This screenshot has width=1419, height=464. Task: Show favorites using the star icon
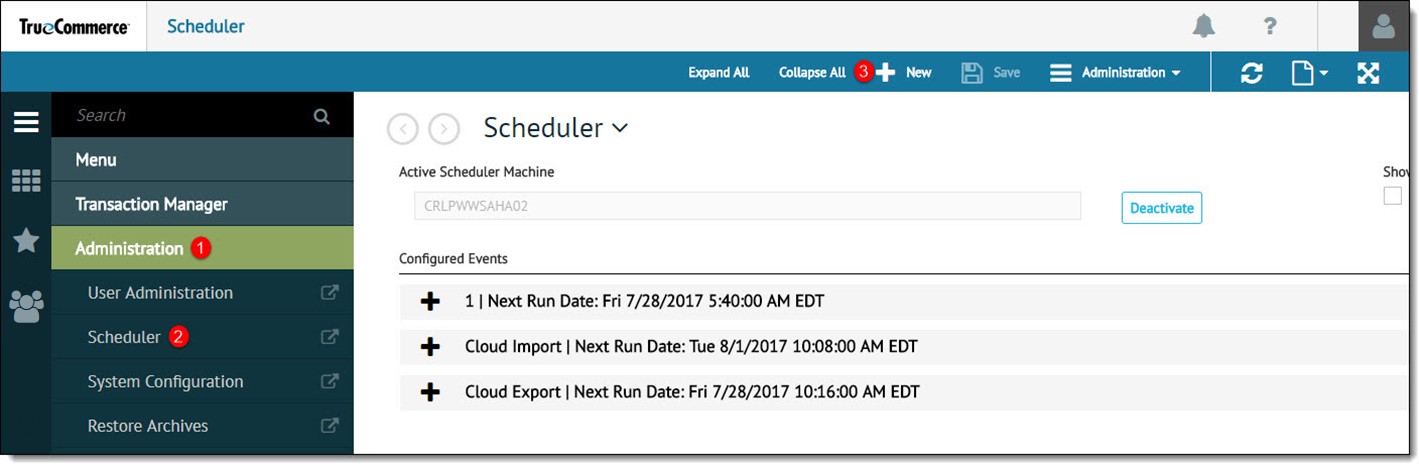coord(26,241)
